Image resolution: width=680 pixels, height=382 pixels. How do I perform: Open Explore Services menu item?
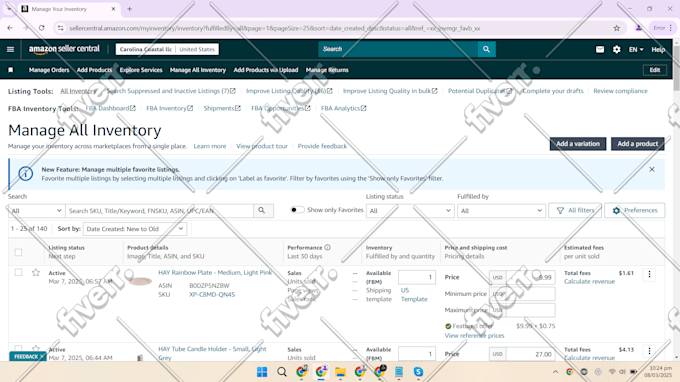pyautogui.click(x=141, y=70)
